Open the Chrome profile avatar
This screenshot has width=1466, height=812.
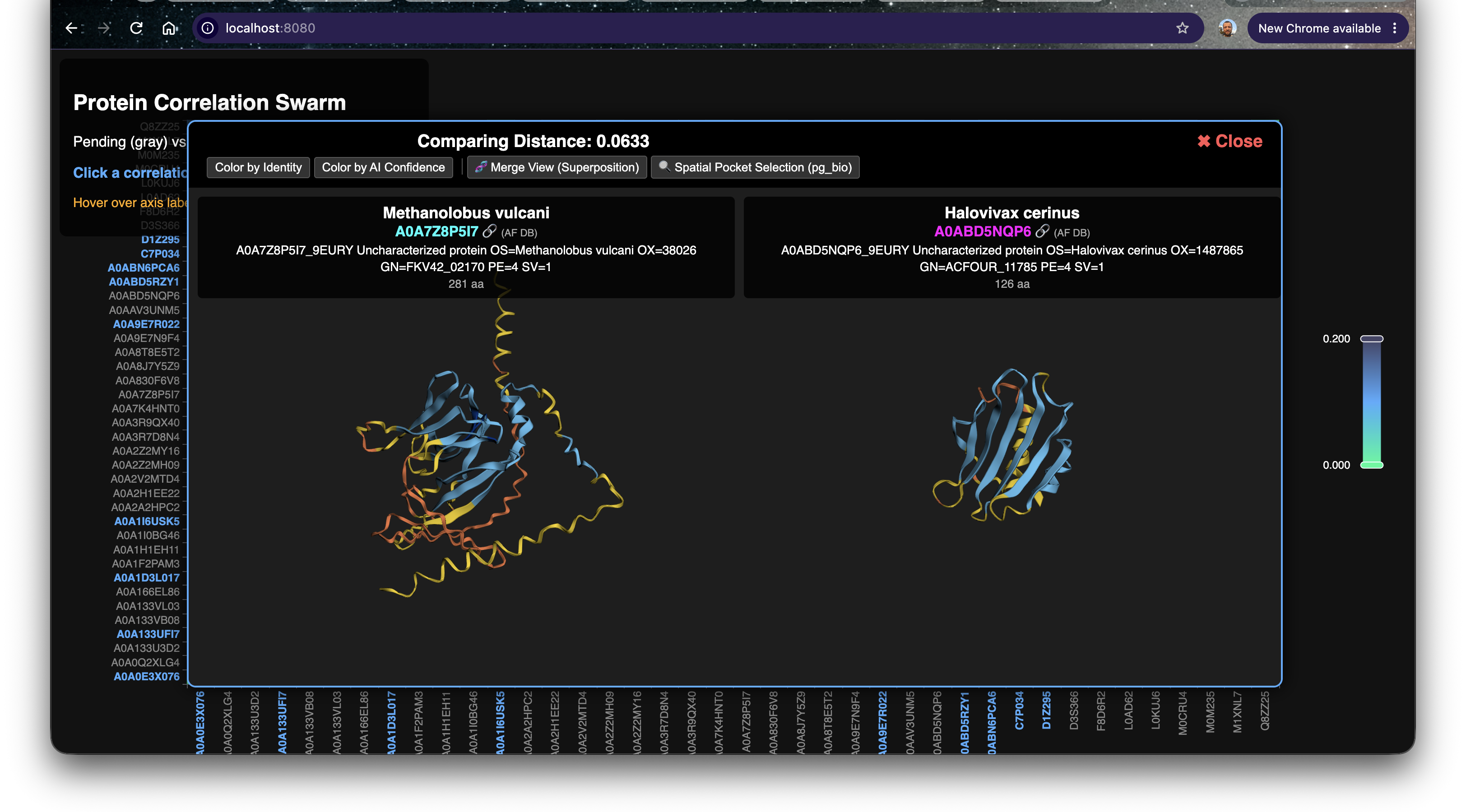[1227, 28]
